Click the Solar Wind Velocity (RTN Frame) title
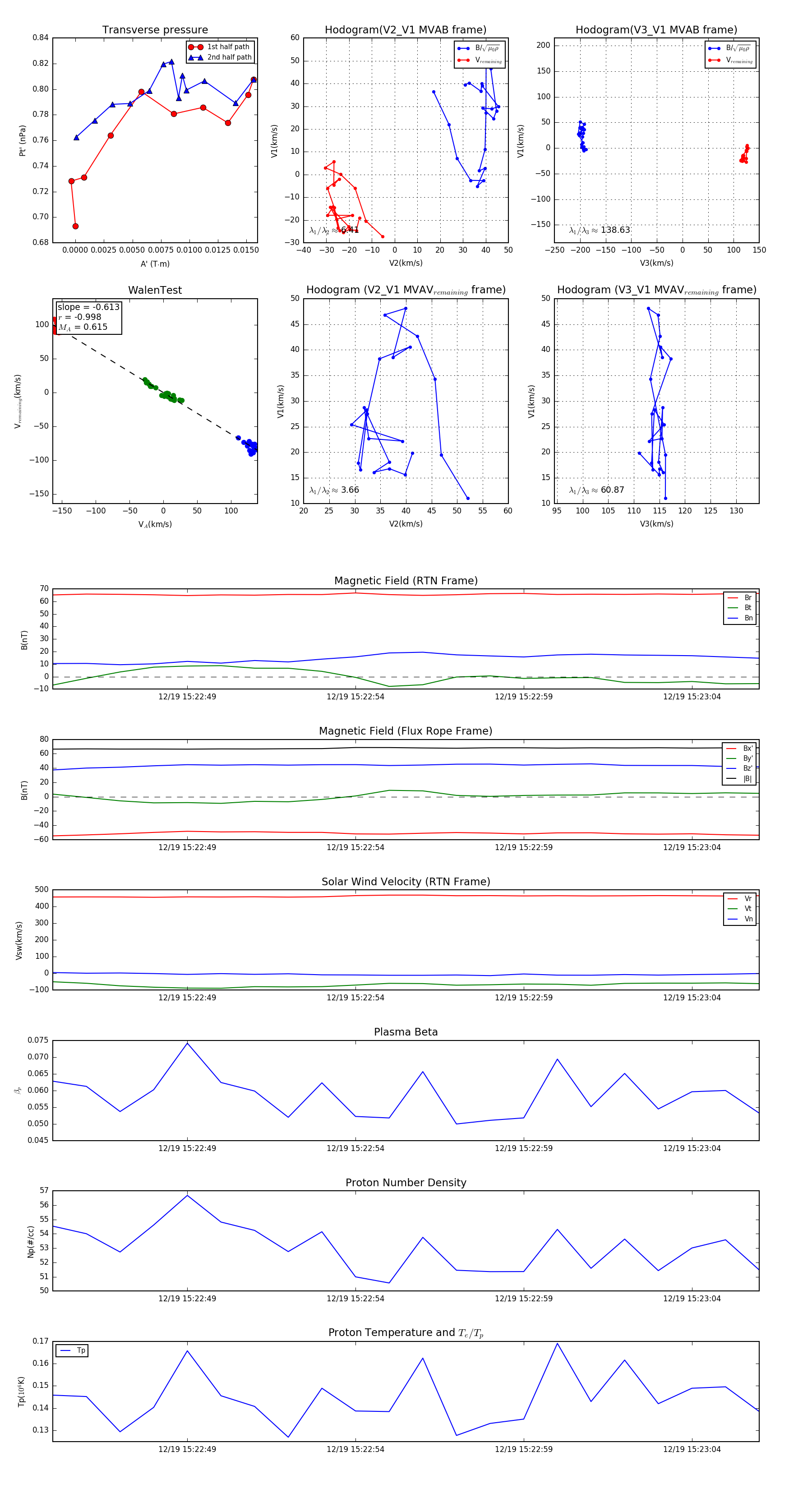This screenshot has width=812, height=1489. 406,882
